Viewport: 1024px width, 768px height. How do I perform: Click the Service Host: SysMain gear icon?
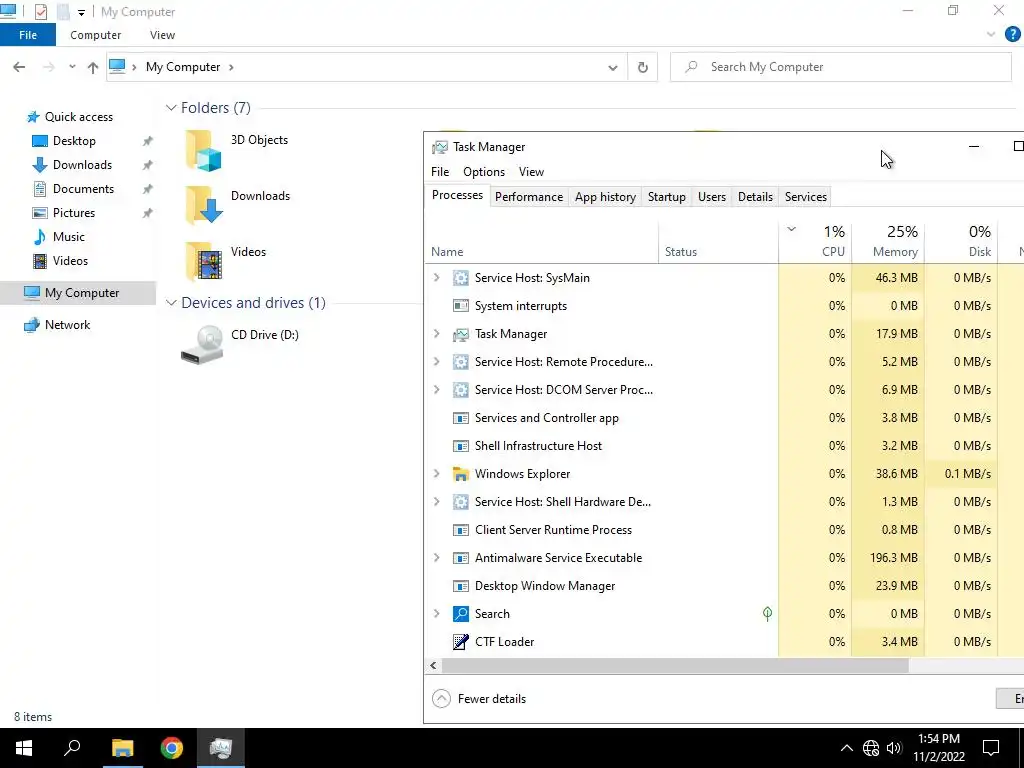tap(460, 278)
